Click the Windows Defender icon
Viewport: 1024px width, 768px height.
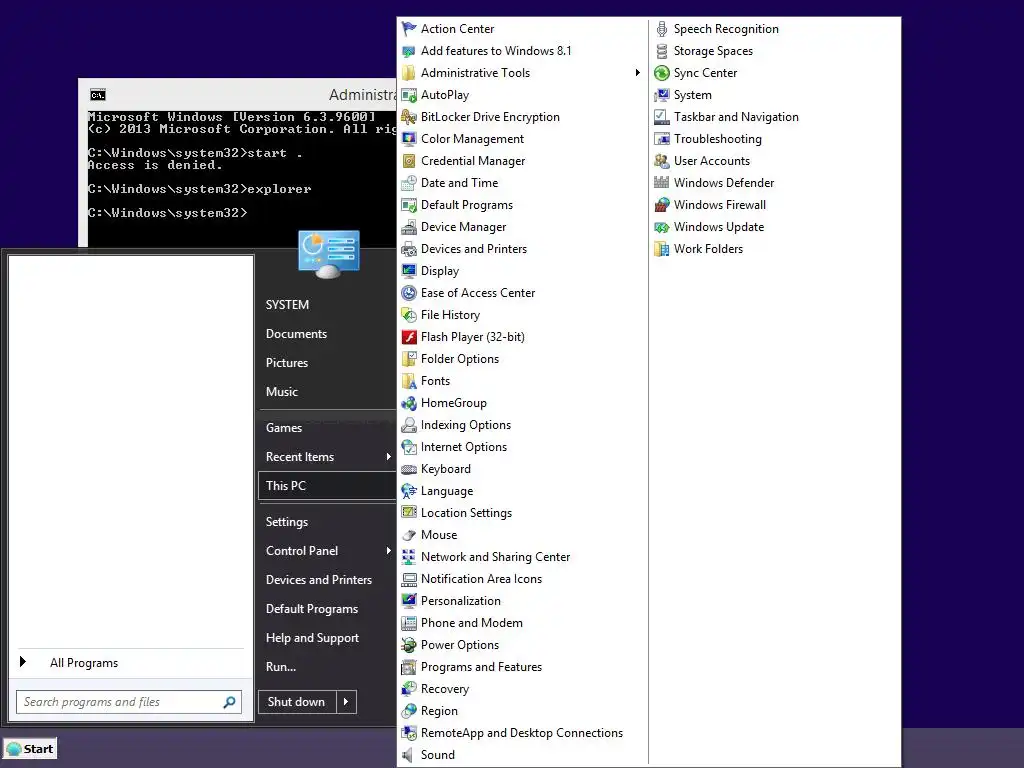coord(662,183)
